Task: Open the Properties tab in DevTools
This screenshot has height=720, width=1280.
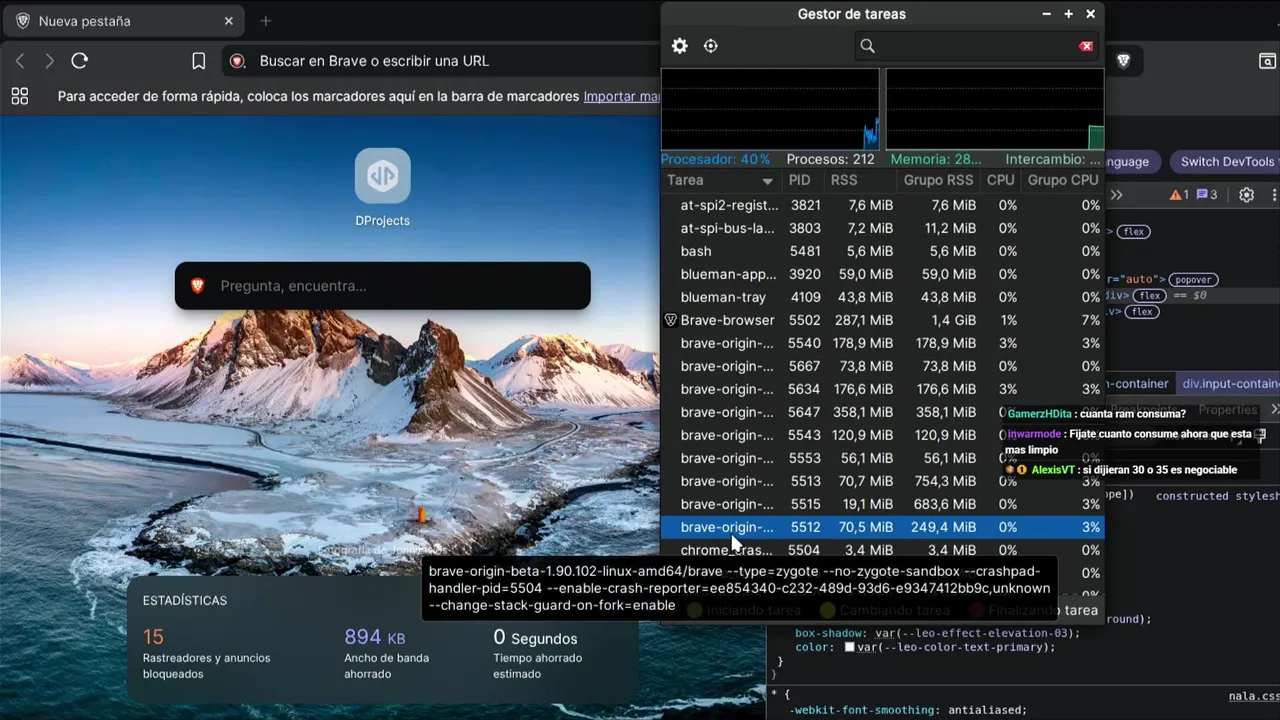Action: [x=1227, y=410]
